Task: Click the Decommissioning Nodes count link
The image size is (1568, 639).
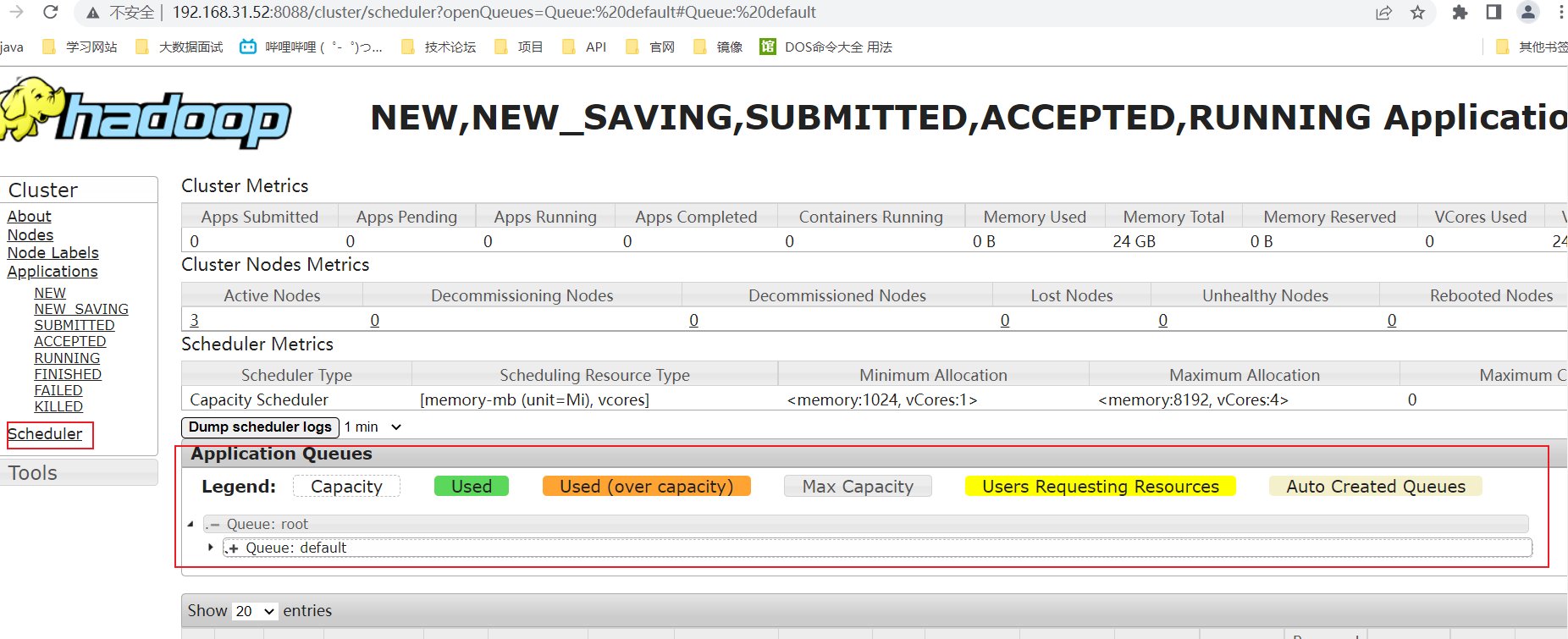Action: (x=375, y=320)
